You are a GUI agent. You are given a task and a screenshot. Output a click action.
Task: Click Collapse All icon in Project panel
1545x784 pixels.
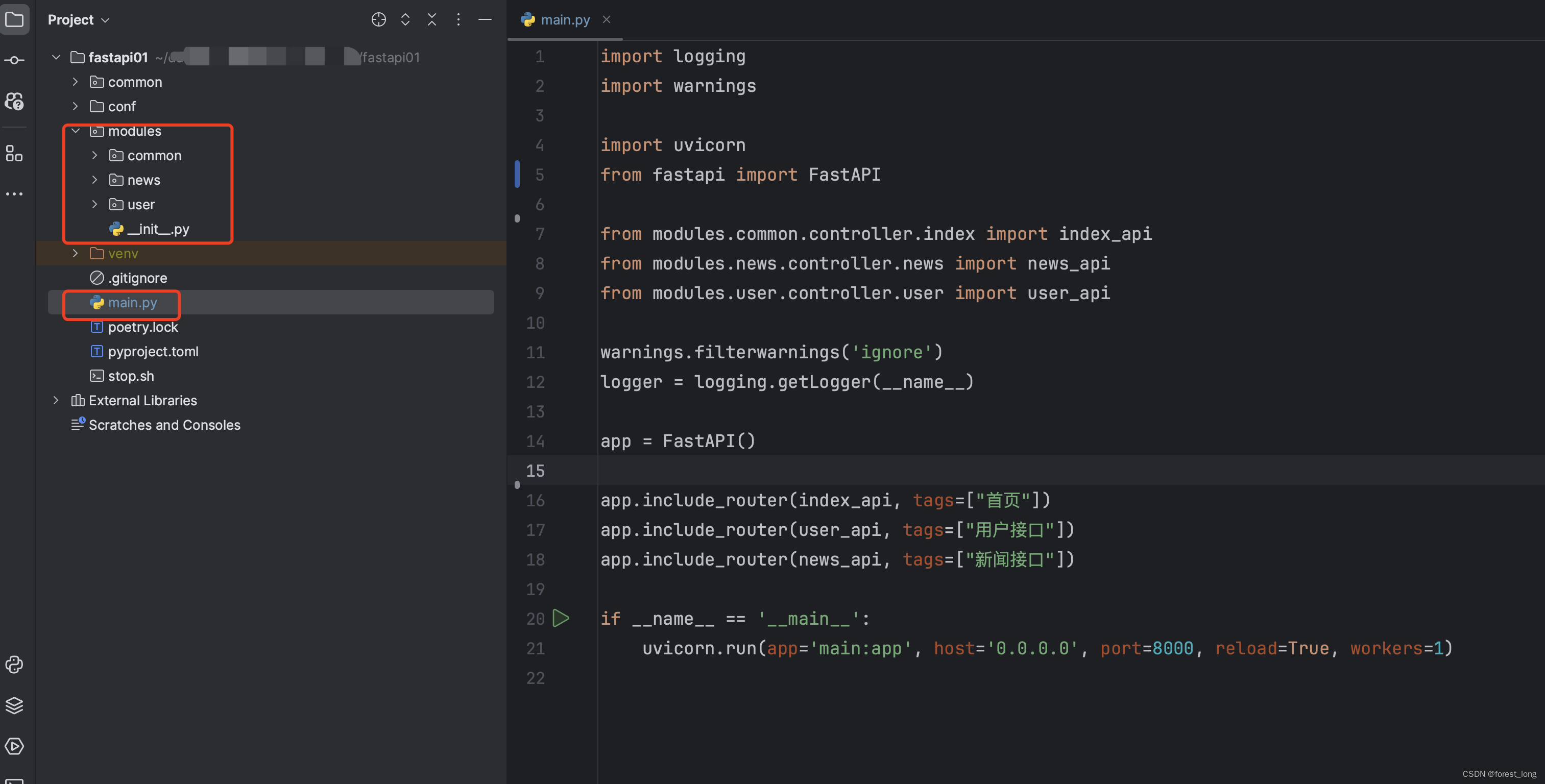point(432,20)
